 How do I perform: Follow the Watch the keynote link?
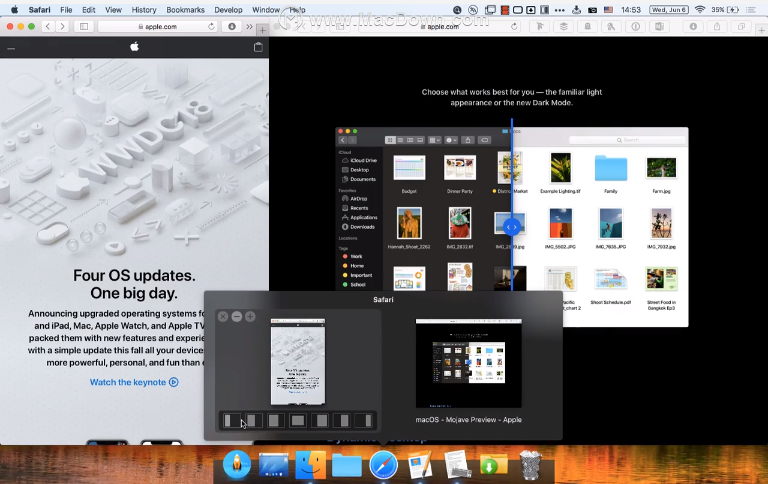(x=134, y=382)
